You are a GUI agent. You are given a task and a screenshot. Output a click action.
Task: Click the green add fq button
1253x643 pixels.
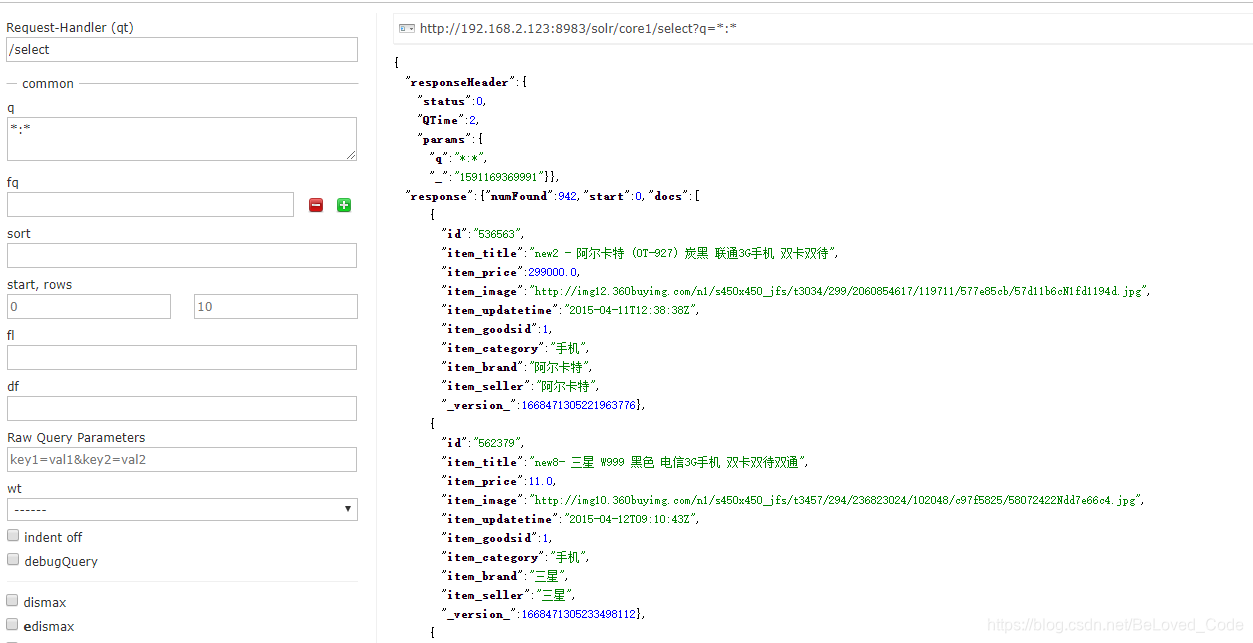pos(344,205)
